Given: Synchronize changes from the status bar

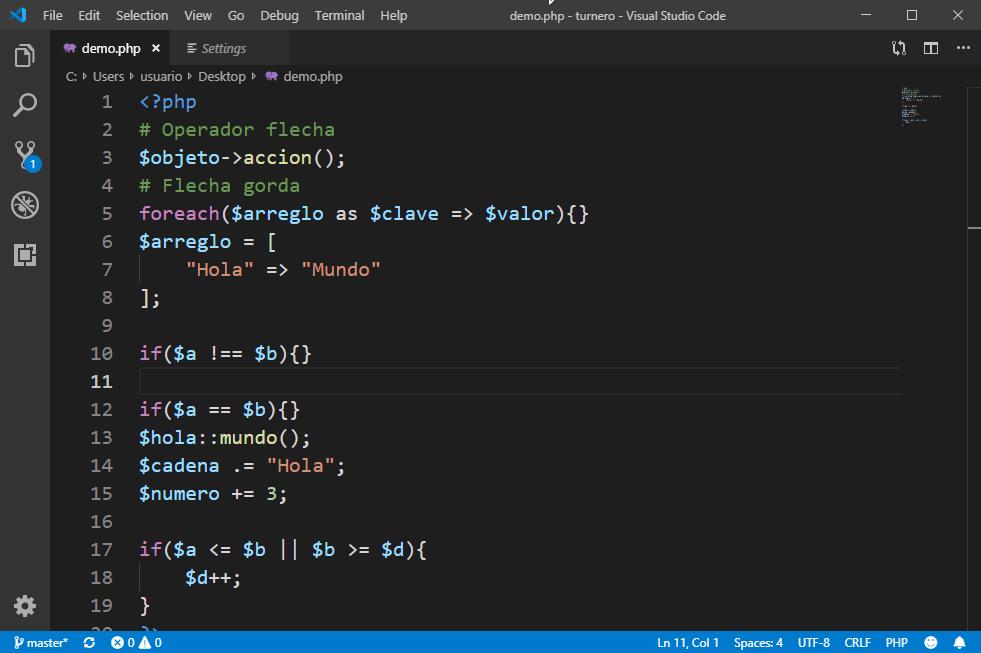Looking at the screenshot, I should pos(89,642).
